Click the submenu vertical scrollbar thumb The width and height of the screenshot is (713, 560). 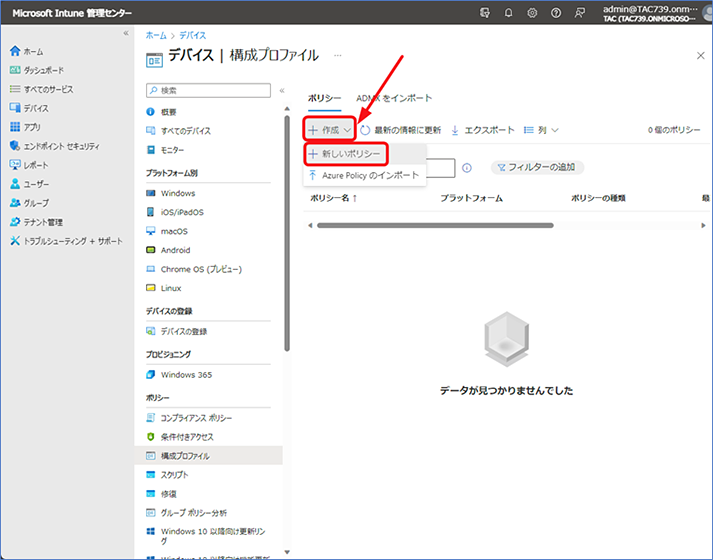287,233
